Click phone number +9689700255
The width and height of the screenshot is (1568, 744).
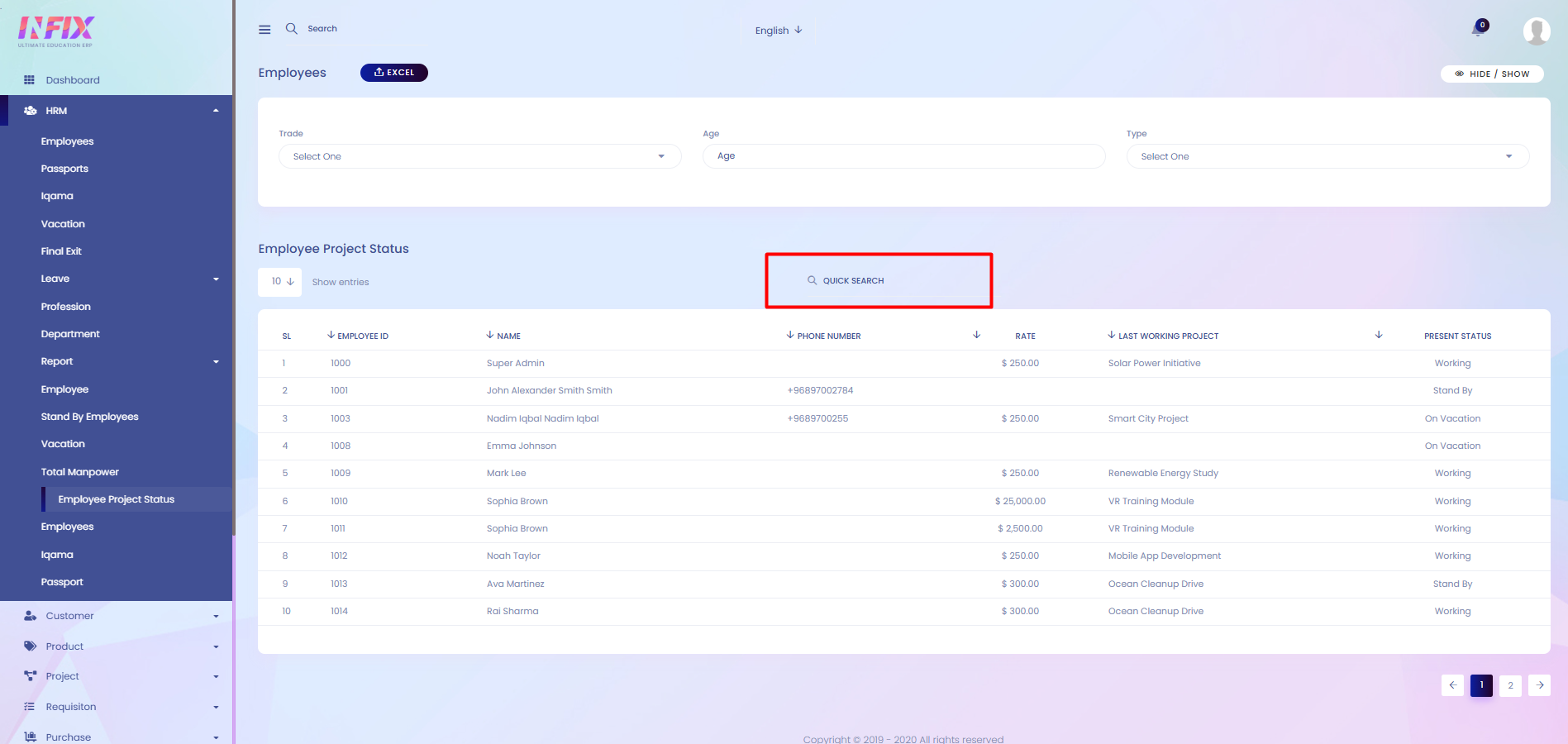point(817,418)
